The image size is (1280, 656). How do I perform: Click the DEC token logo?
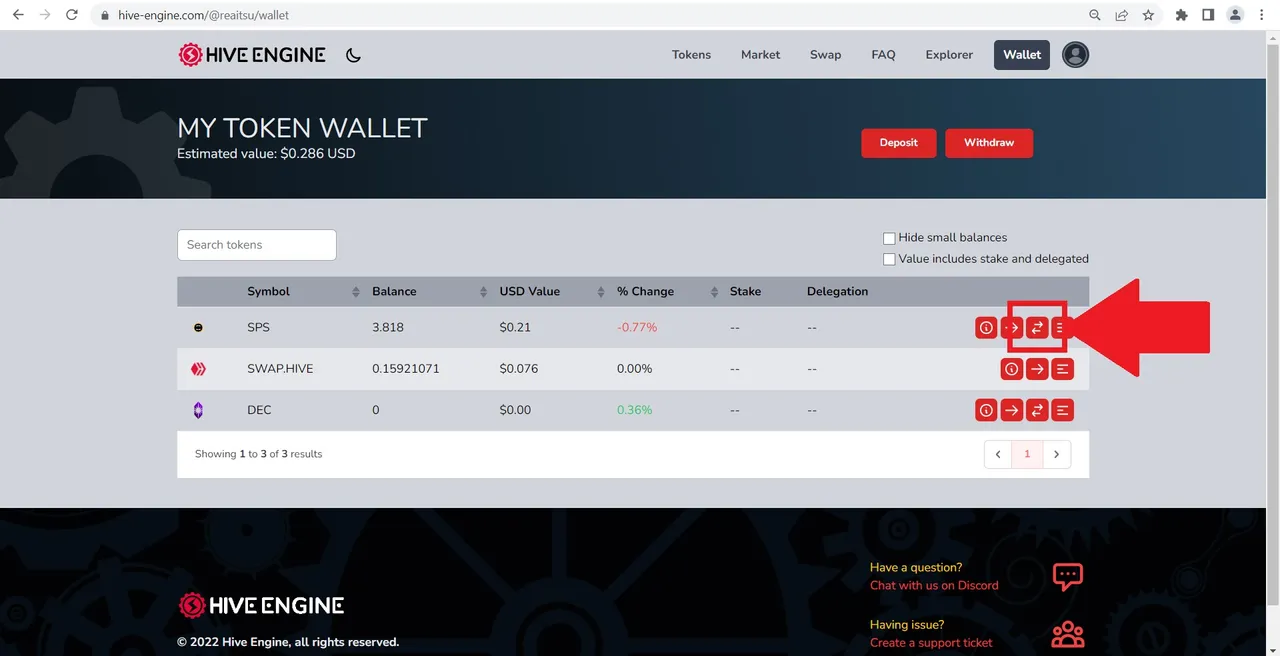198,410
